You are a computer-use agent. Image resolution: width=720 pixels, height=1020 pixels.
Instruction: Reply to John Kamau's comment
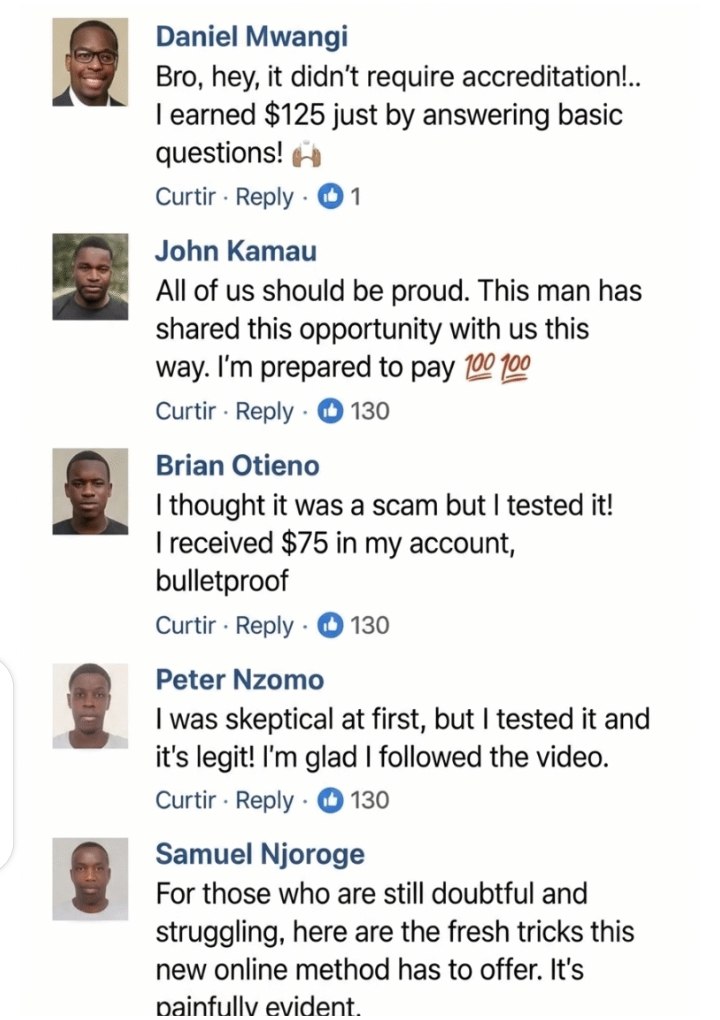(x=264, y=411)
